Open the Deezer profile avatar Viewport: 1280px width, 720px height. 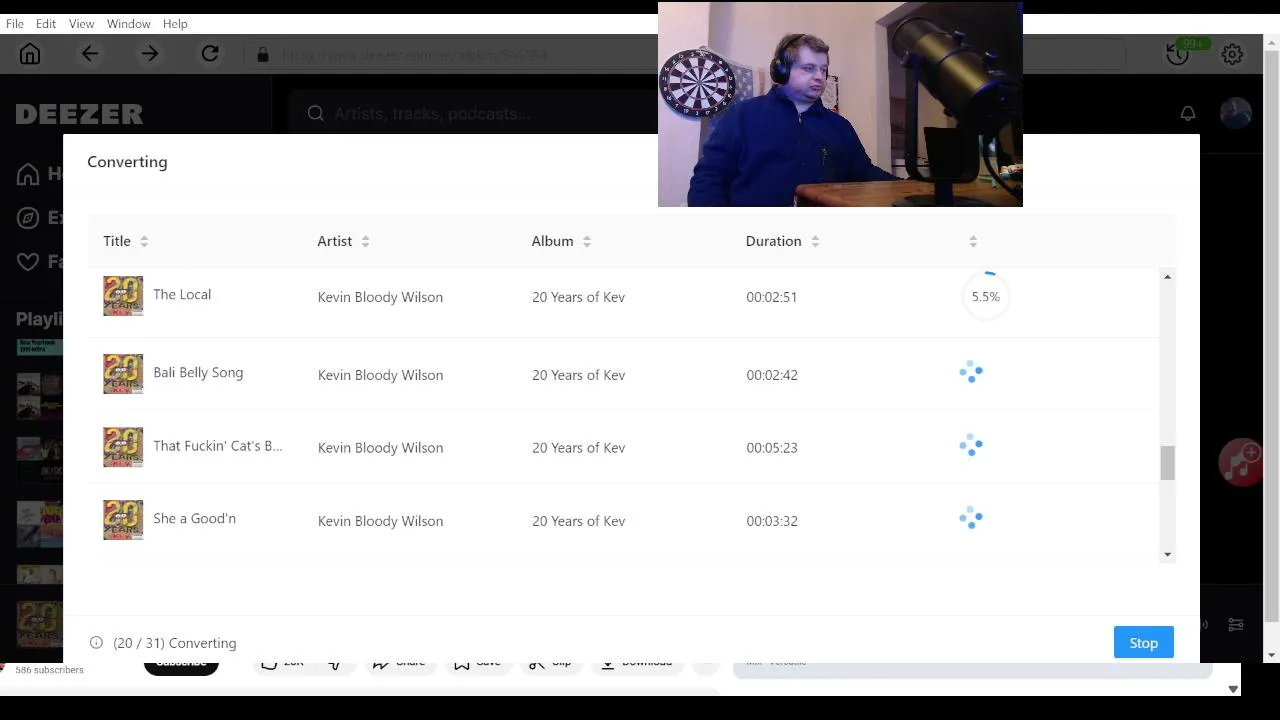(1236, 113)
